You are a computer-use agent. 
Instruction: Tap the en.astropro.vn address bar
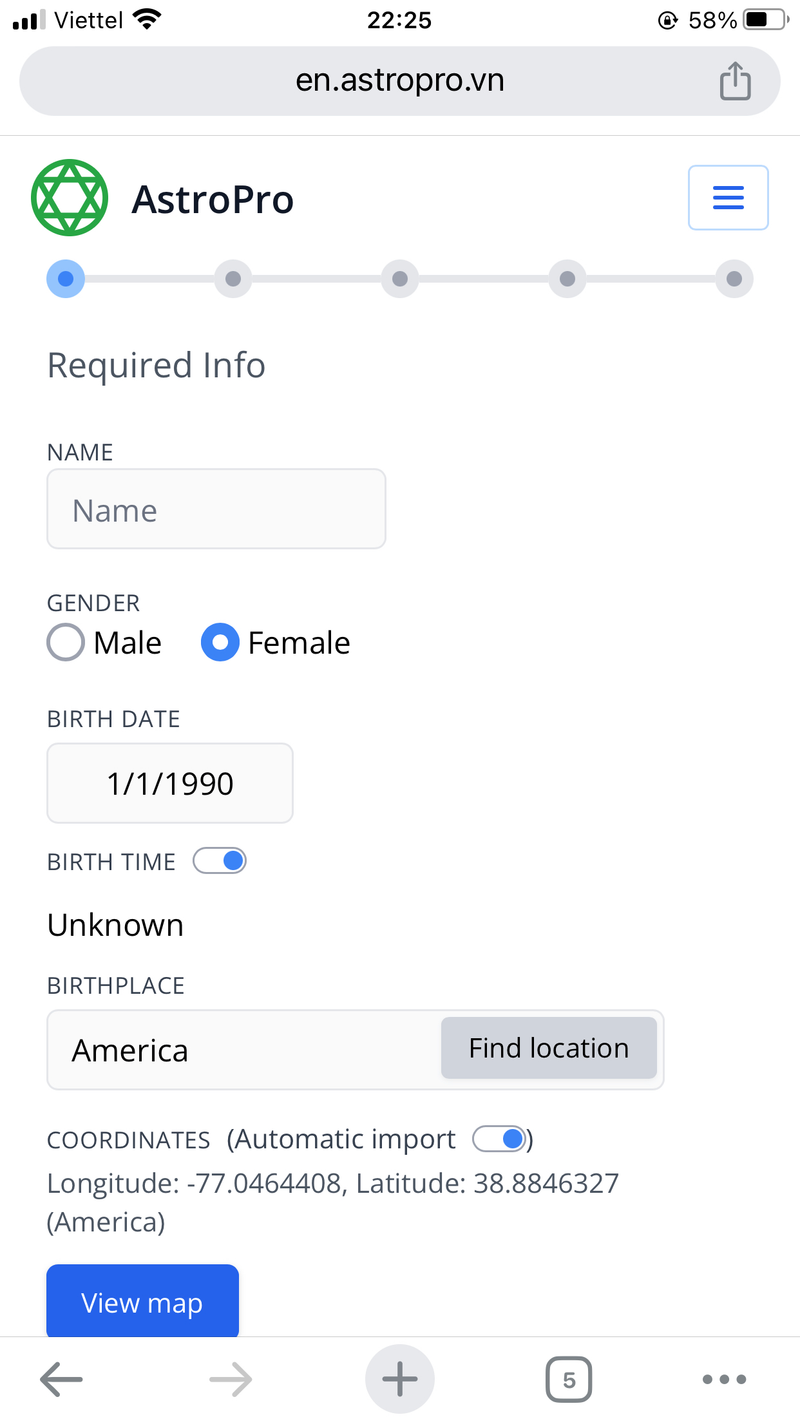point(400,80)
